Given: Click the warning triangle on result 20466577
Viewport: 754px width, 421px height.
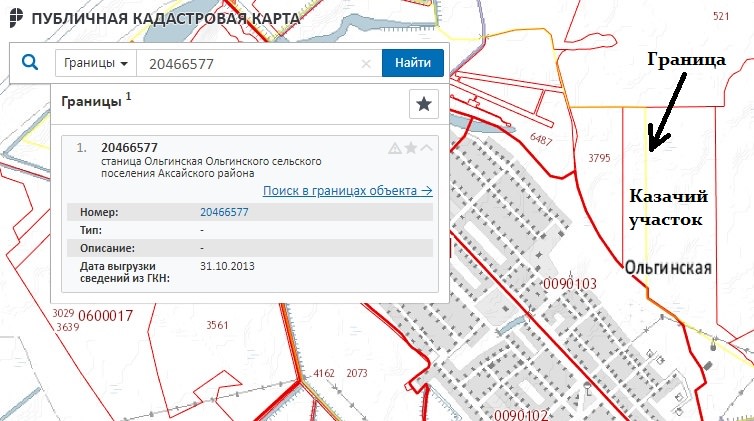Looking at the screenshot, I should click(394, 148).
